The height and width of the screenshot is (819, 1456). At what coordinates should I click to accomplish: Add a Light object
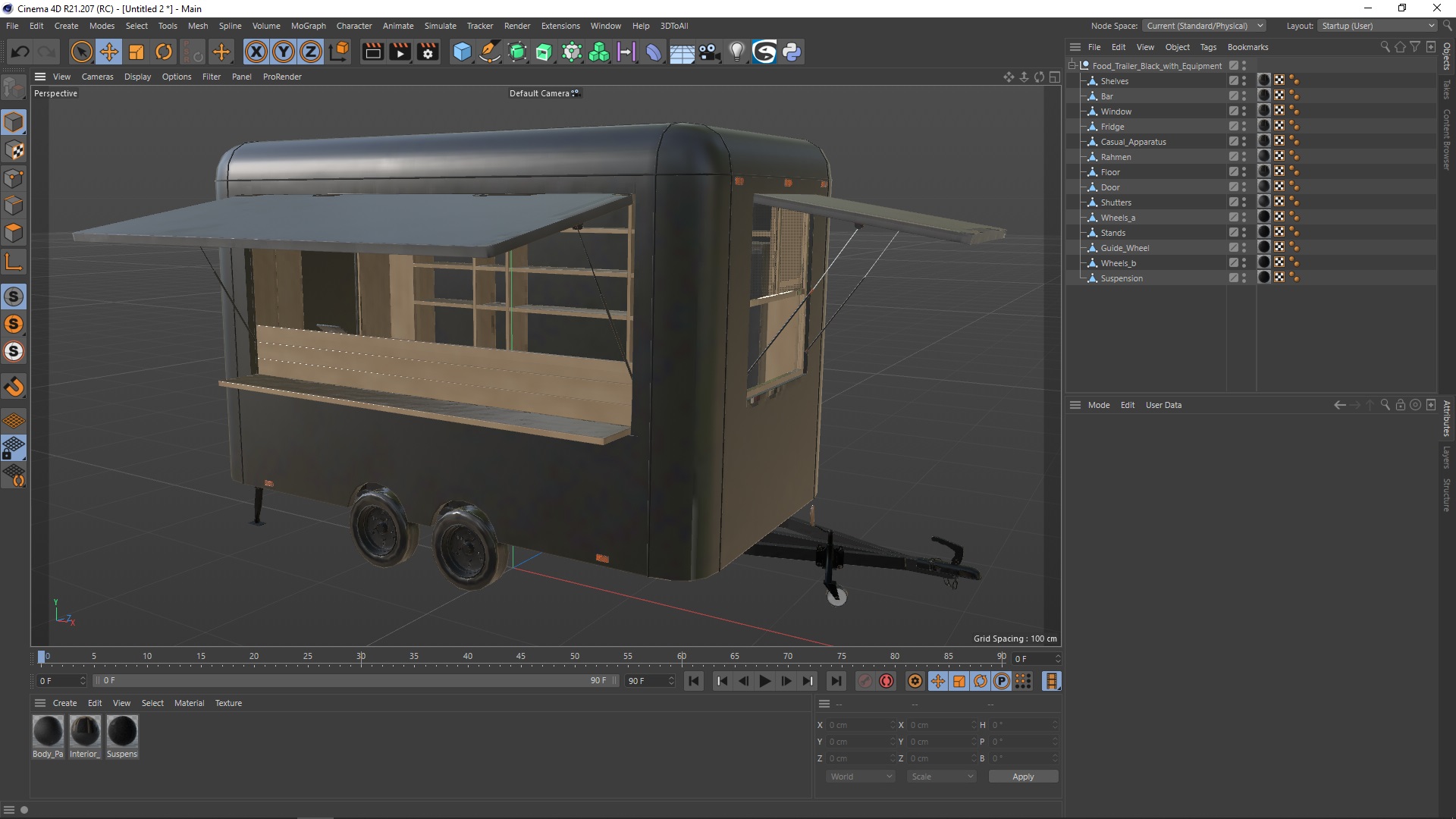coord(736,52)
